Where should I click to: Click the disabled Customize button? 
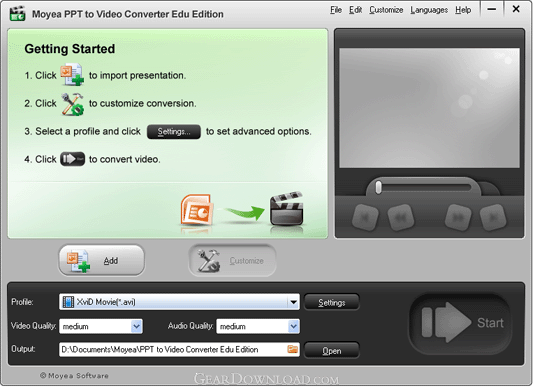[232, 260]
